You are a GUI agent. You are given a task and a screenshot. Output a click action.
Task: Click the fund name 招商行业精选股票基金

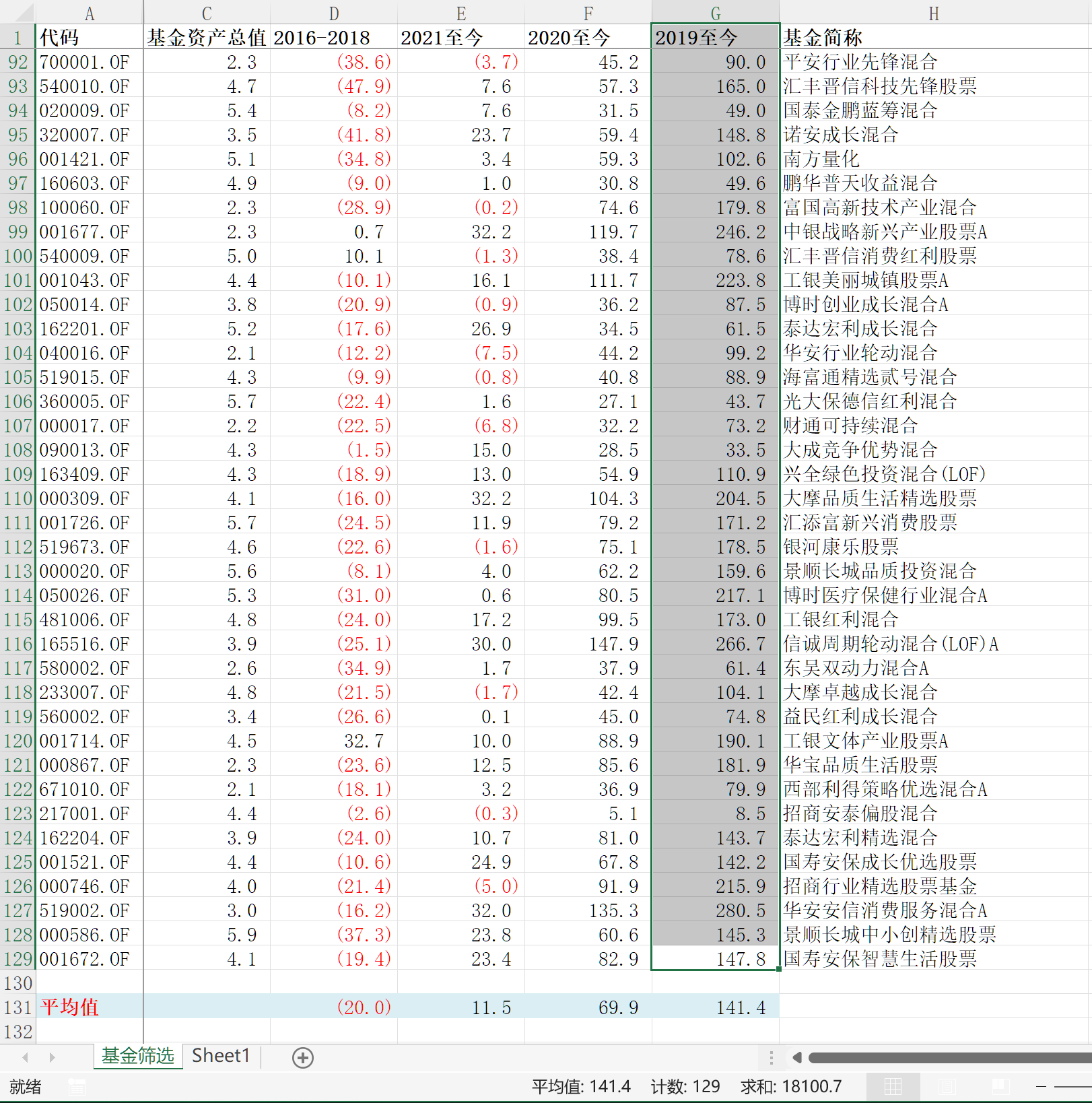coord(880,886)
